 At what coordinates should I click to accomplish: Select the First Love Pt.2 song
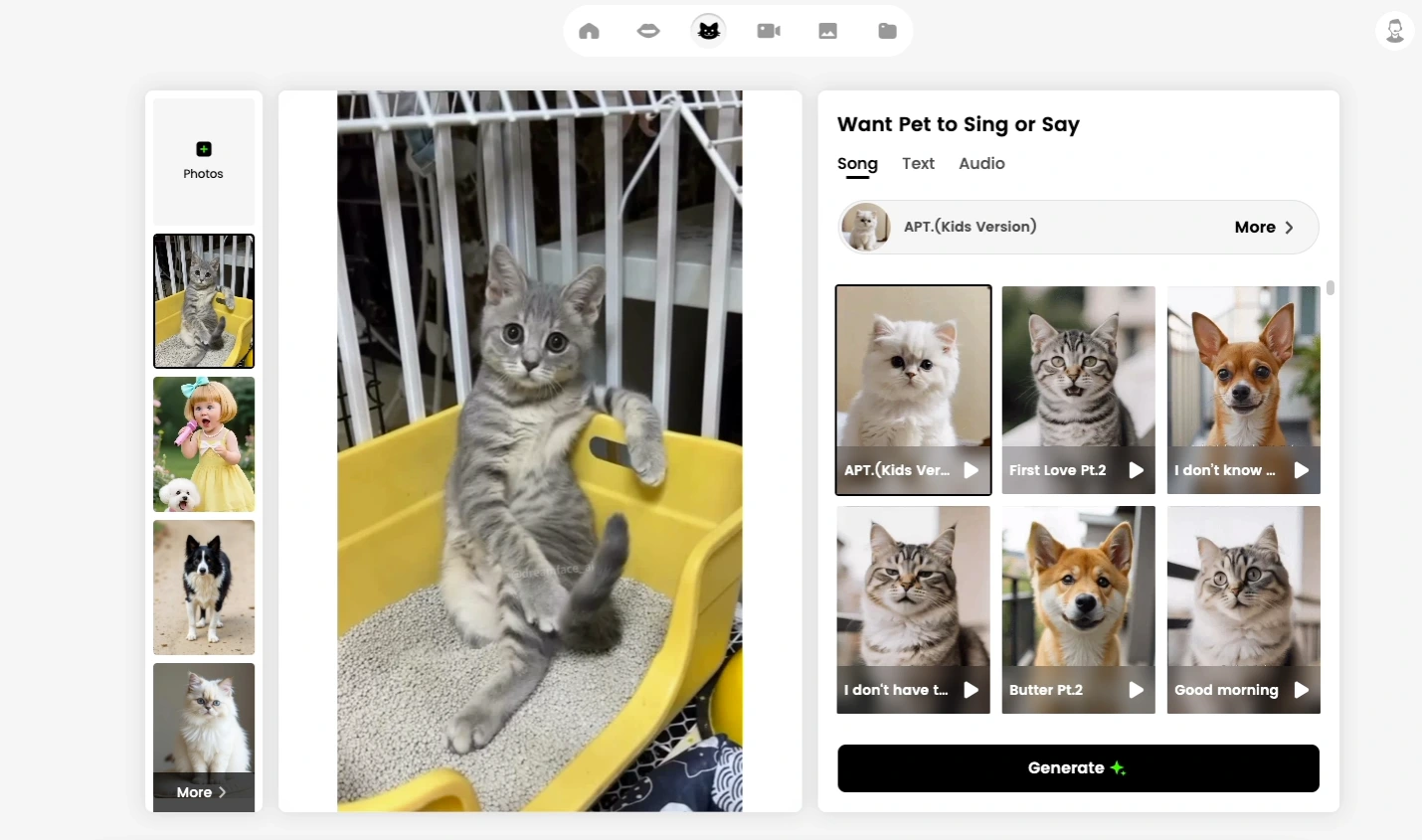(x=1078, y=390)
